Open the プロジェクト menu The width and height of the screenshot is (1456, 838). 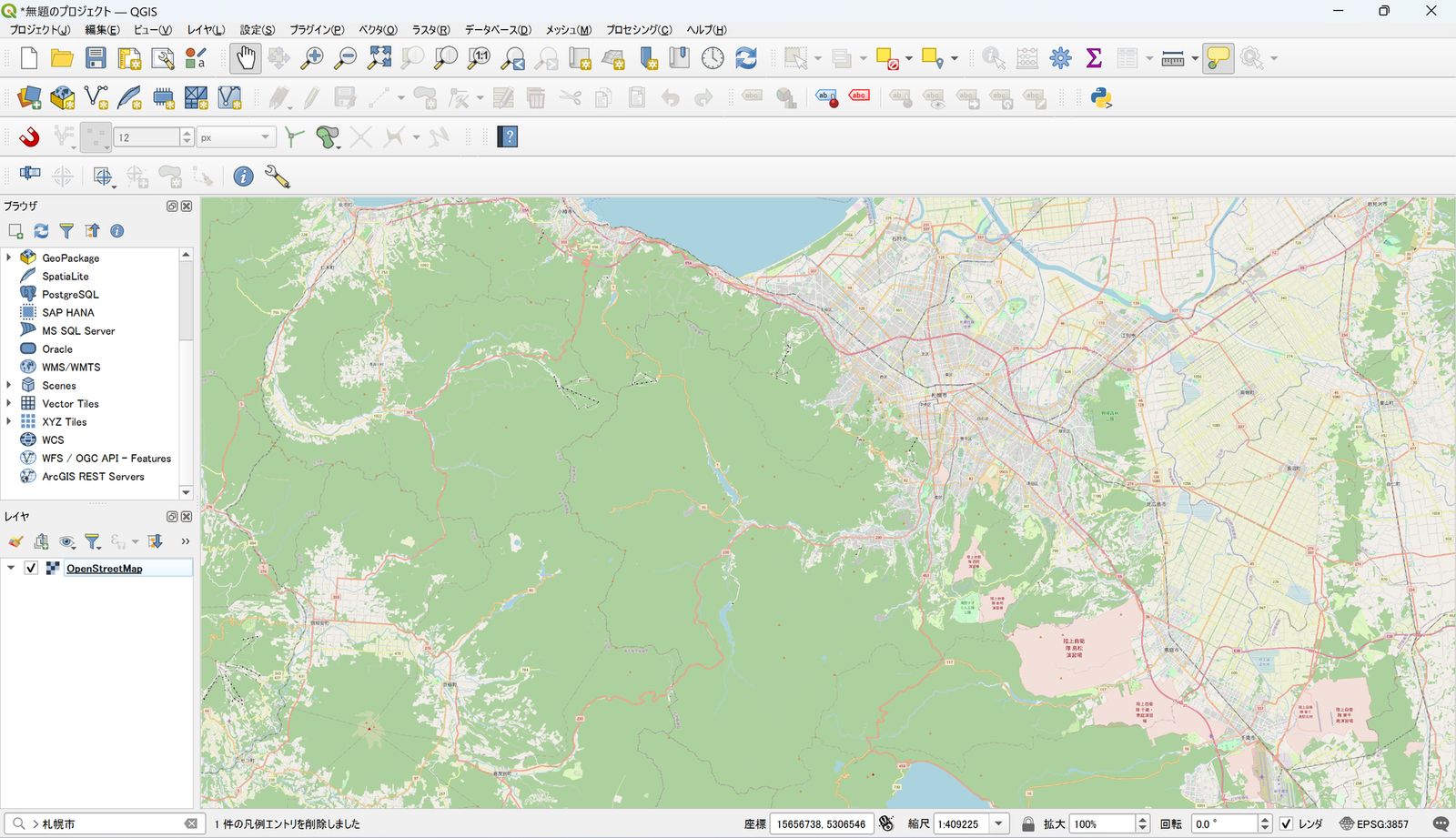[x=39, y=30]
